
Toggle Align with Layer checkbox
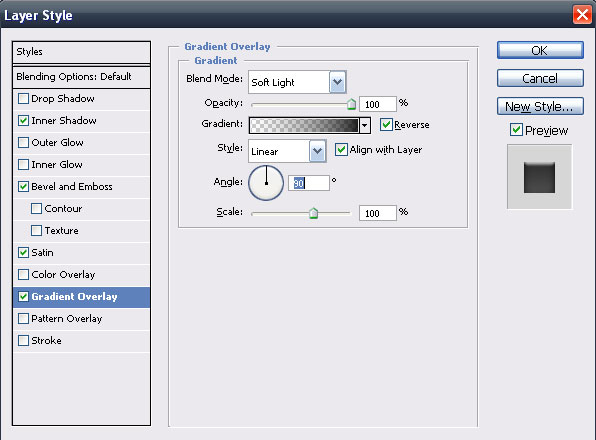click(x=341, y=150)
